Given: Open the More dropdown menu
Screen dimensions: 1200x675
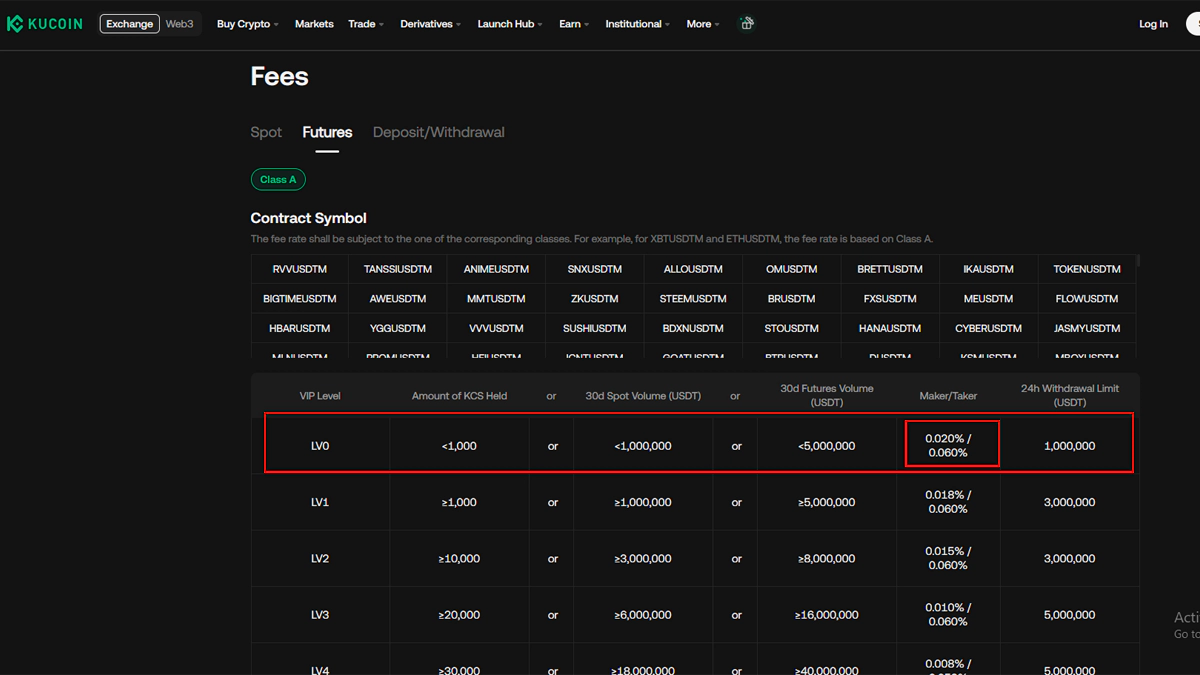Looking at the screenshot, I should coord(702,24).
